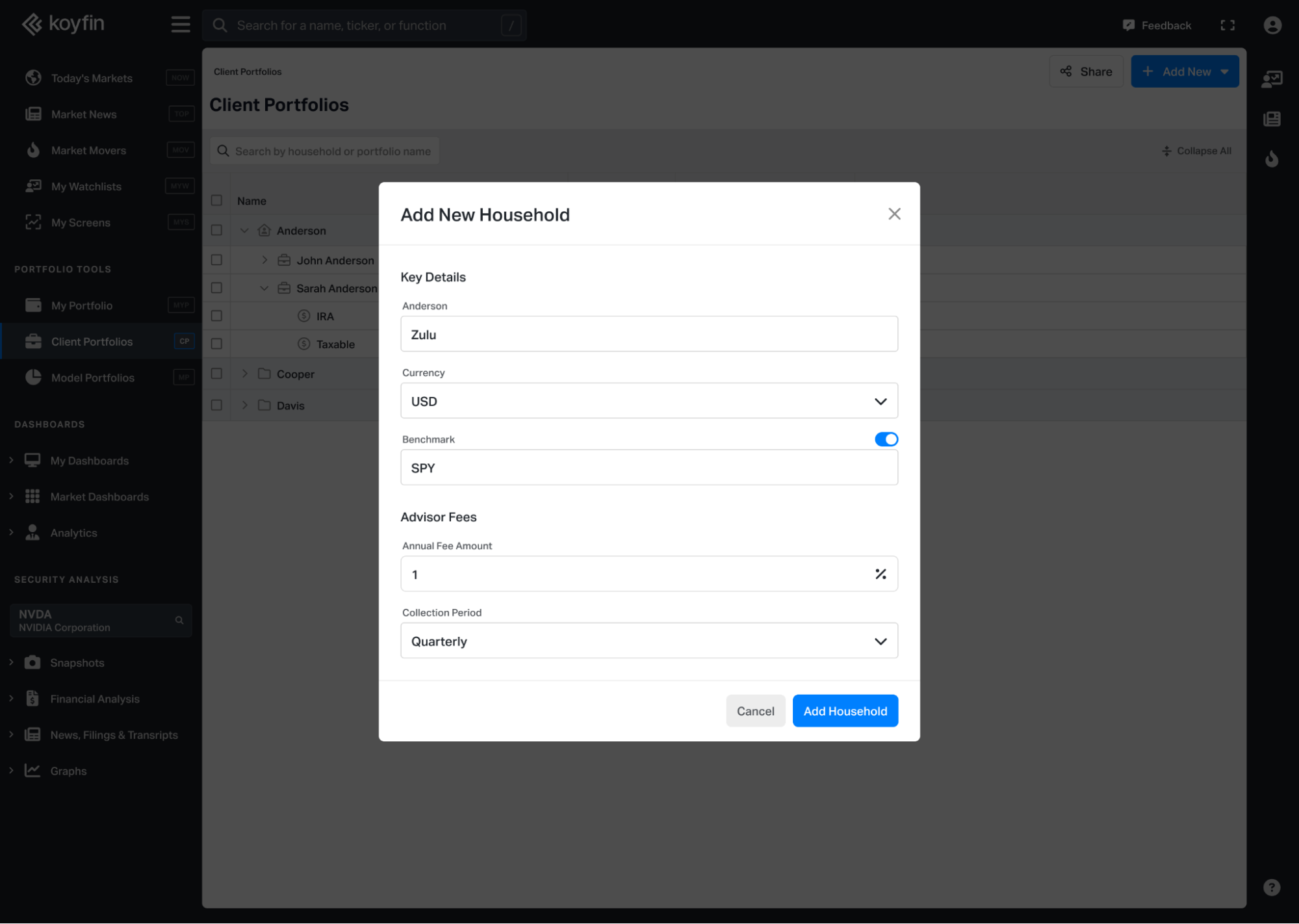The height and width of the screenshot is (924, 1299).
Task: Switch fee type with percent icon
Action: click(x=880, y=574)
